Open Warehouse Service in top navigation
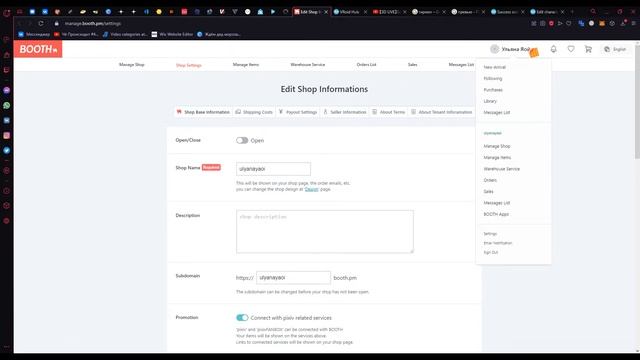Screen dimensions: 640x360 [308, 64]
